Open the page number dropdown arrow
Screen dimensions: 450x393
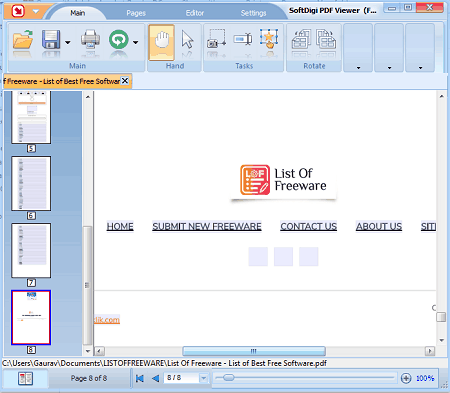click(203, 378)
